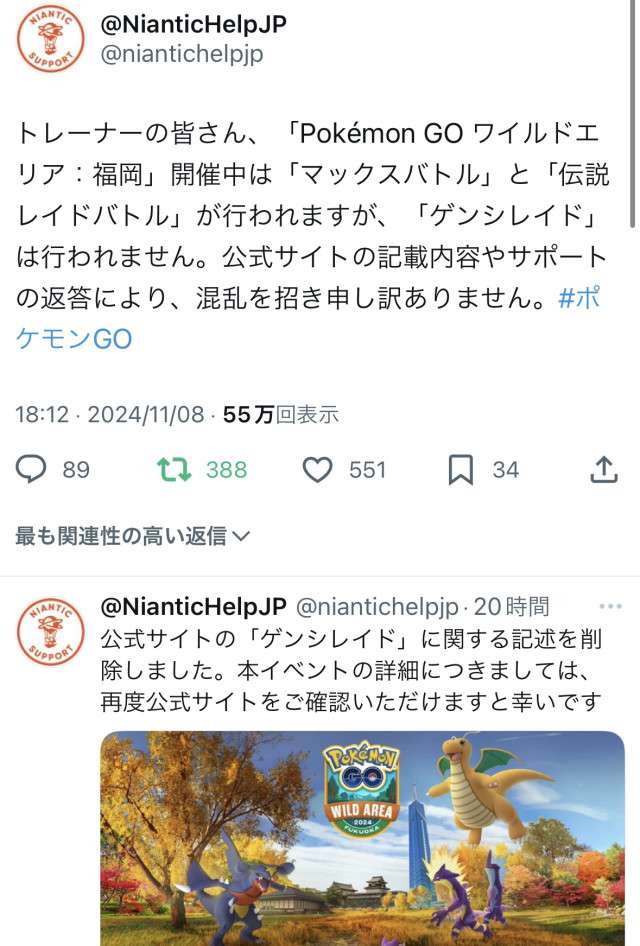Open reply author @NianticHelpJP name
Image resolution: width=640 pixels, height=946 pixels.
[x=194, y=606]
